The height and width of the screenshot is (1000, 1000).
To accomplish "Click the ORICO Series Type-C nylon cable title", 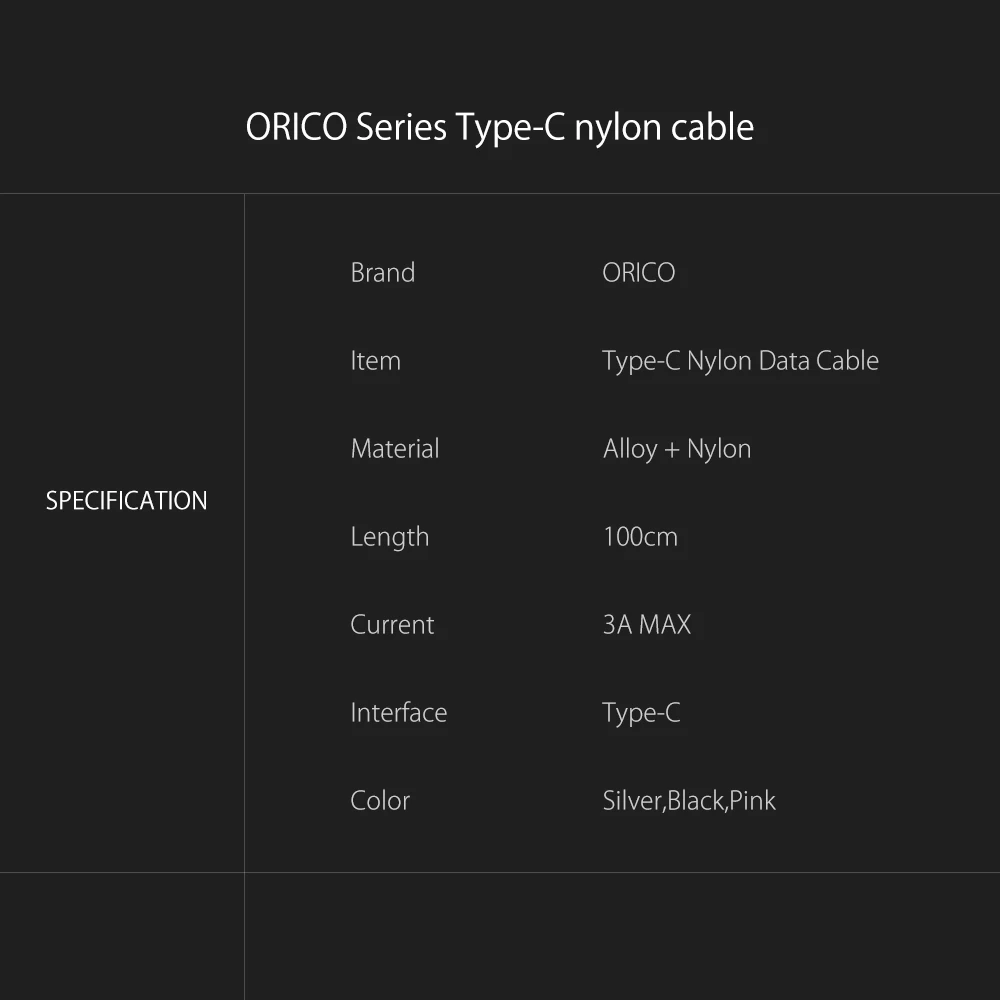I will 499,128.
